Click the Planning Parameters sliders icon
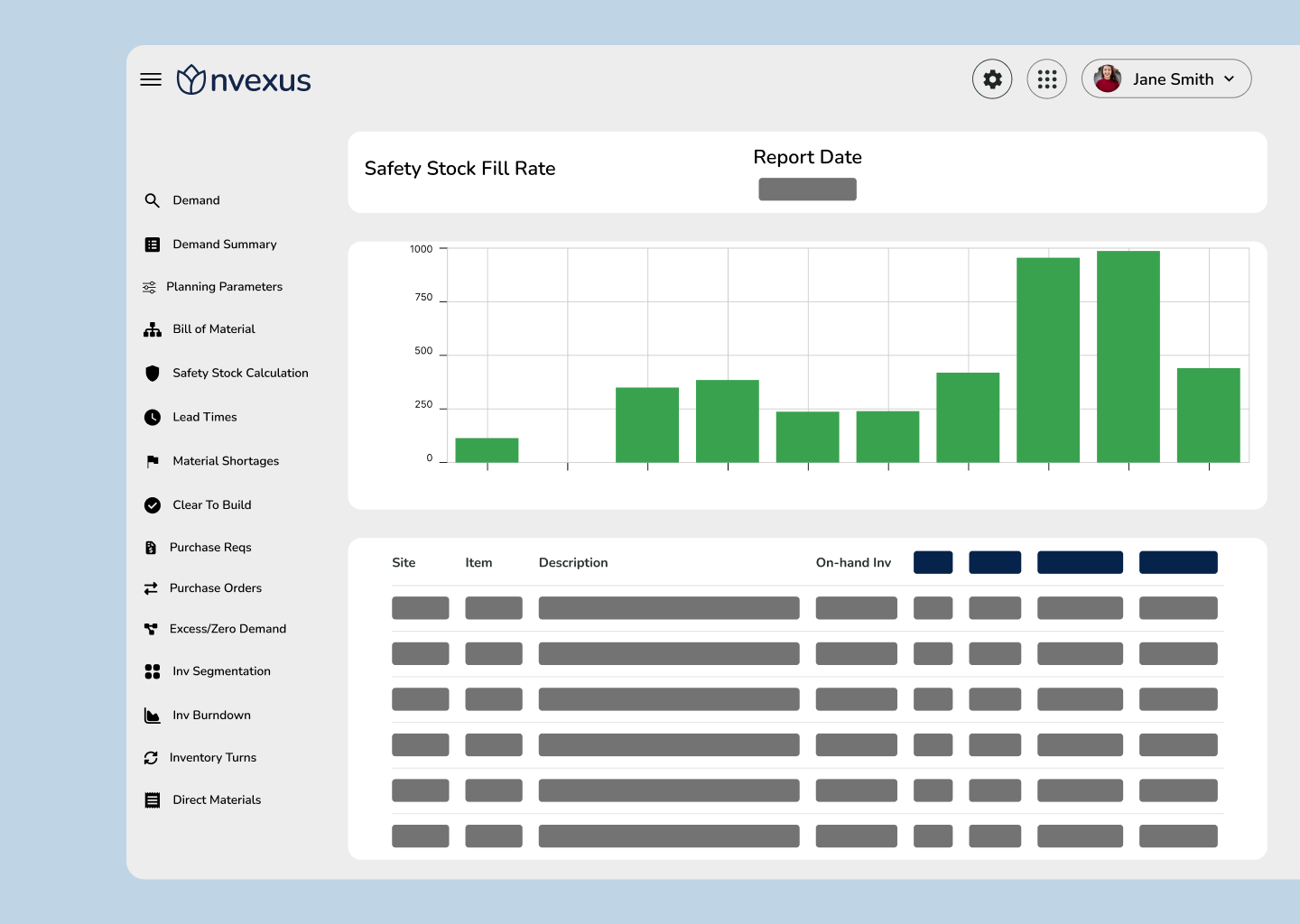 tap(150, 287)
